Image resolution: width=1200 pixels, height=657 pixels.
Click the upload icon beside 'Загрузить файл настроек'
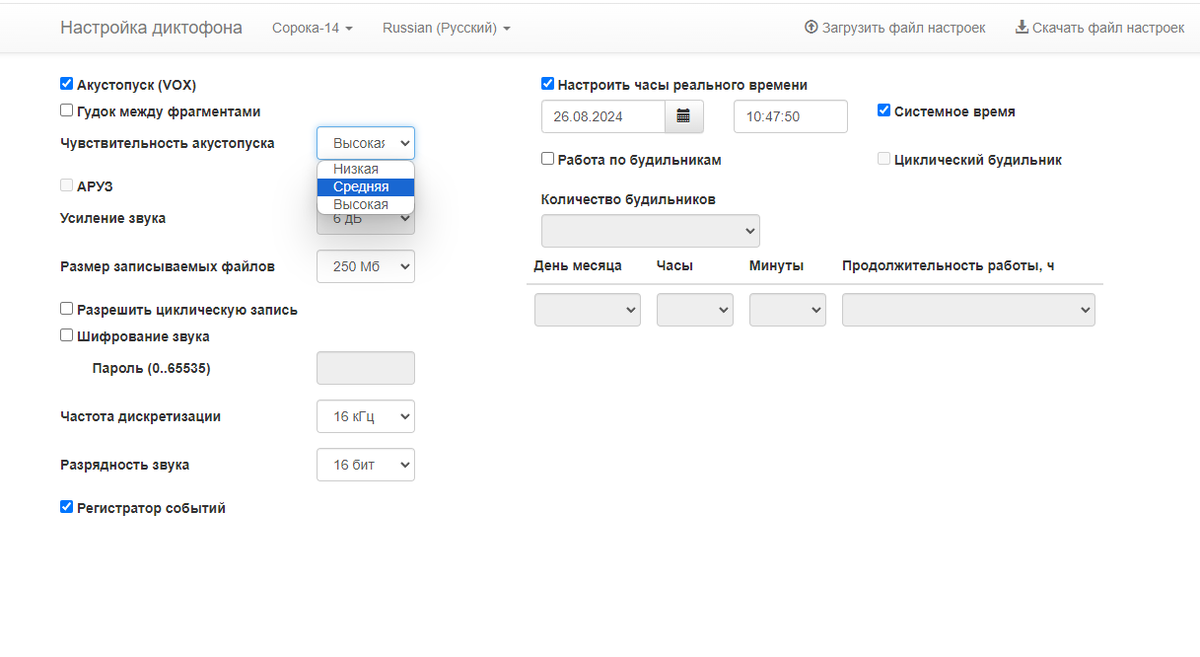pos(810,27)
